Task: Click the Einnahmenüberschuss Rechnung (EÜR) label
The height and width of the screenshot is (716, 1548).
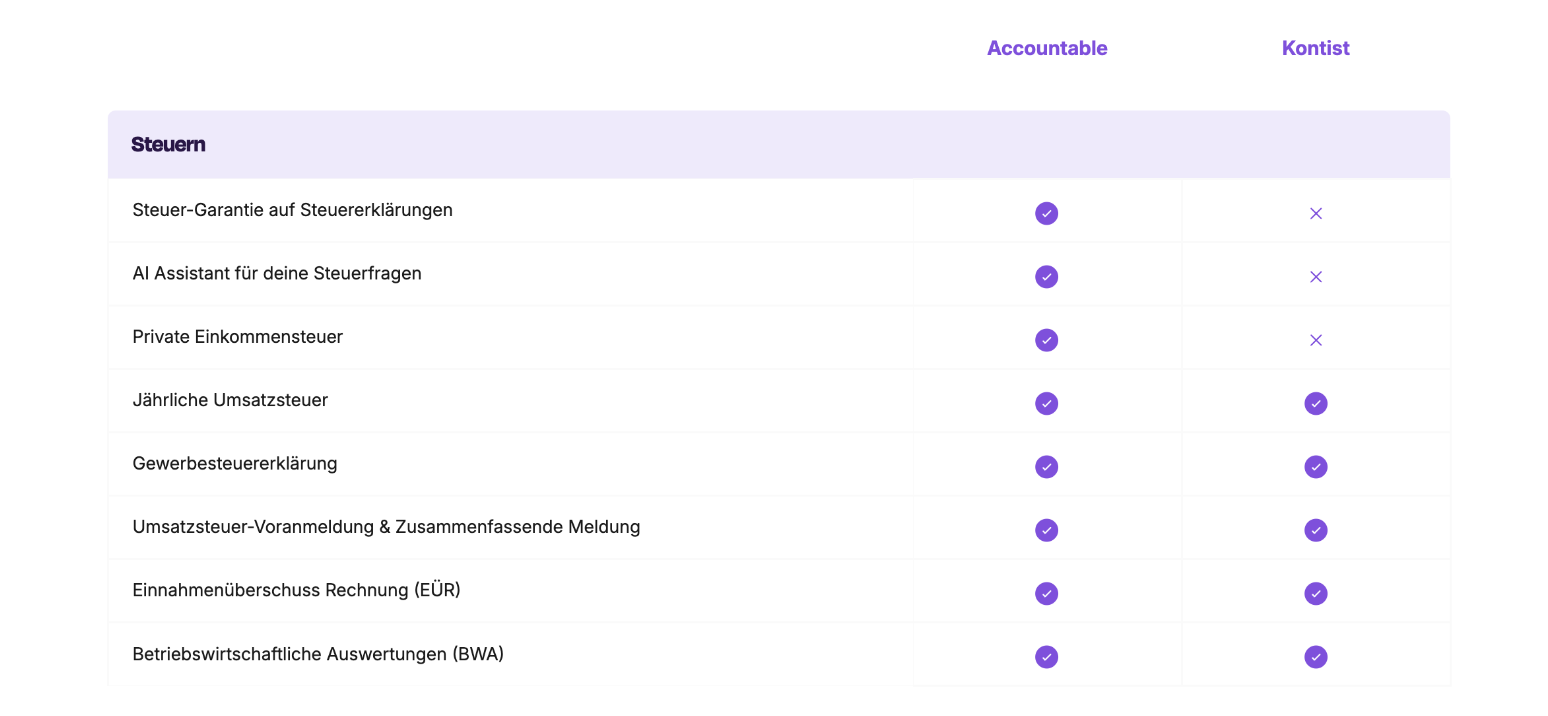Action: tap(296, 590)
